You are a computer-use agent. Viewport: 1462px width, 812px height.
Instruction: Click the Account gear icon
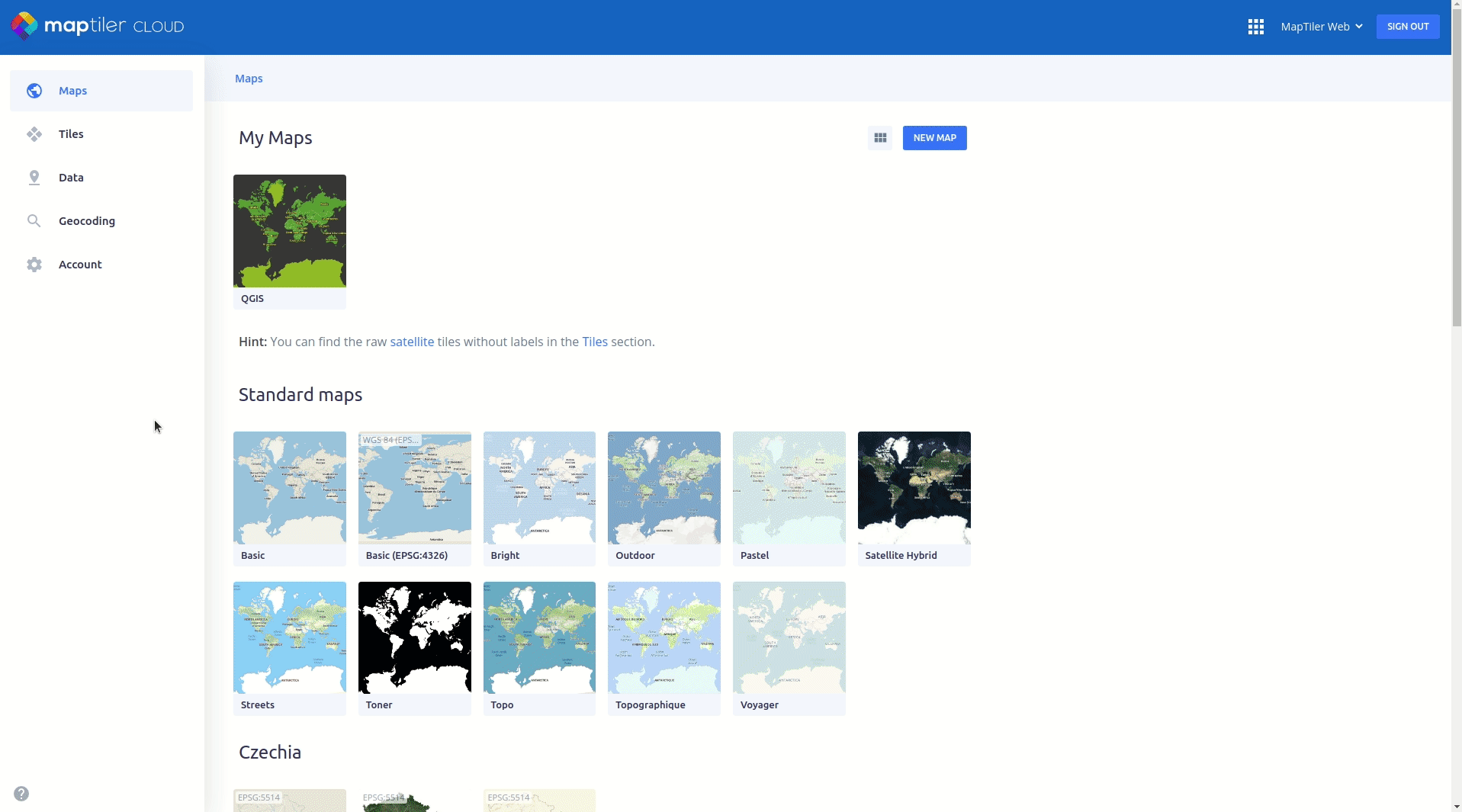pyautogui.click(x=34, y=265)
